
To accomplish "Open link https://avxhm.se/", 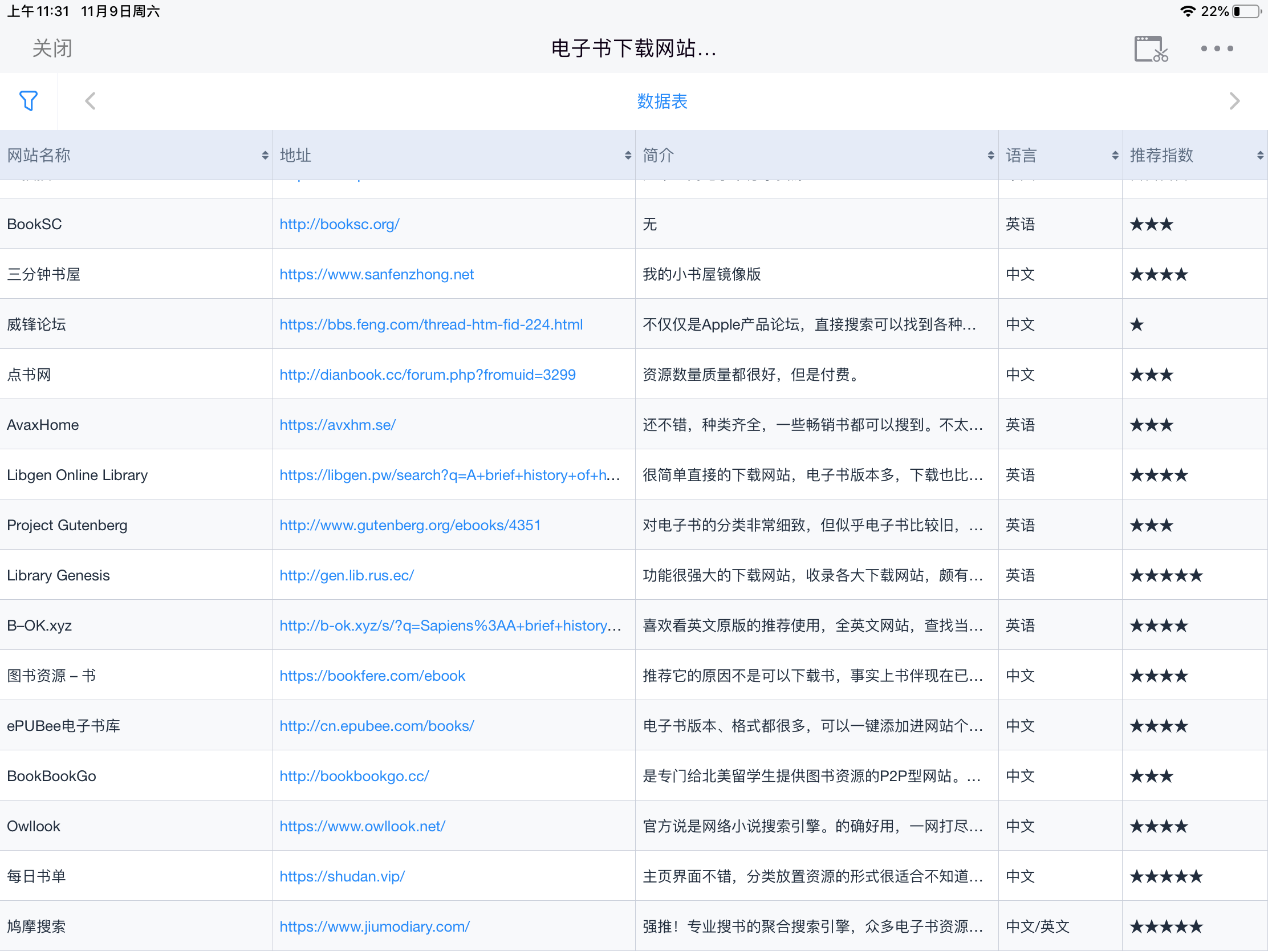I will click(x=338, y=425).
